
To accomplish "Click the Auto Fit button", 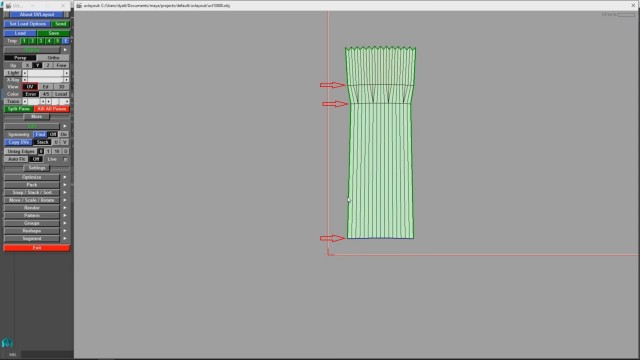I will click(16, 159).
